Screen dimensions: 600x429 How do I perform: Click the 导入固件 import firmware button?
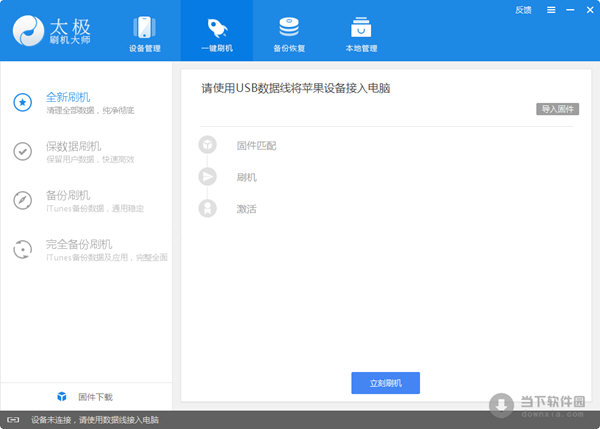tap(558, 109)
